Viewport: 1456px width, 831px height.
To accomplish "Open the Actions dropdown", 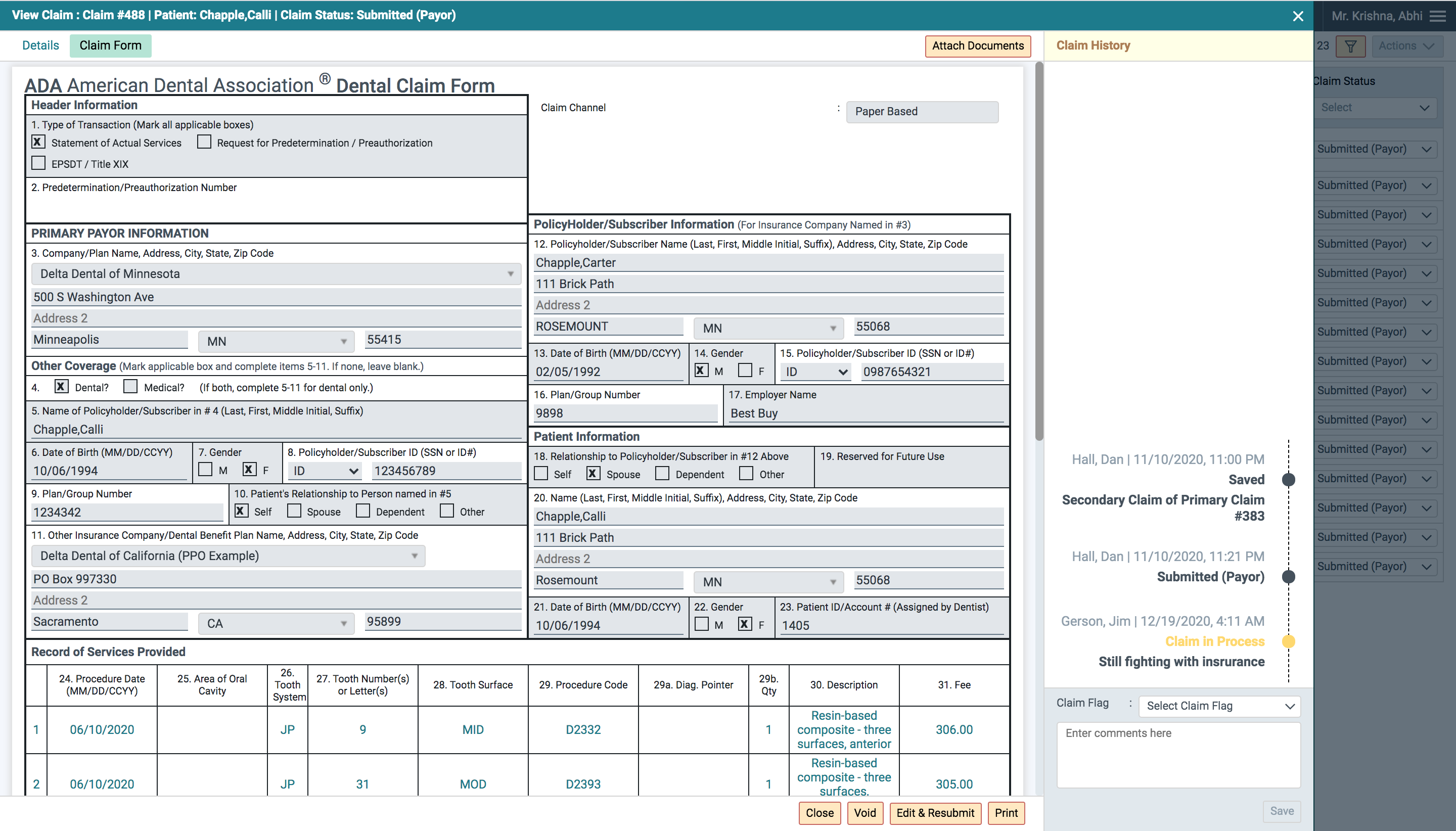I will (1407, 45).
